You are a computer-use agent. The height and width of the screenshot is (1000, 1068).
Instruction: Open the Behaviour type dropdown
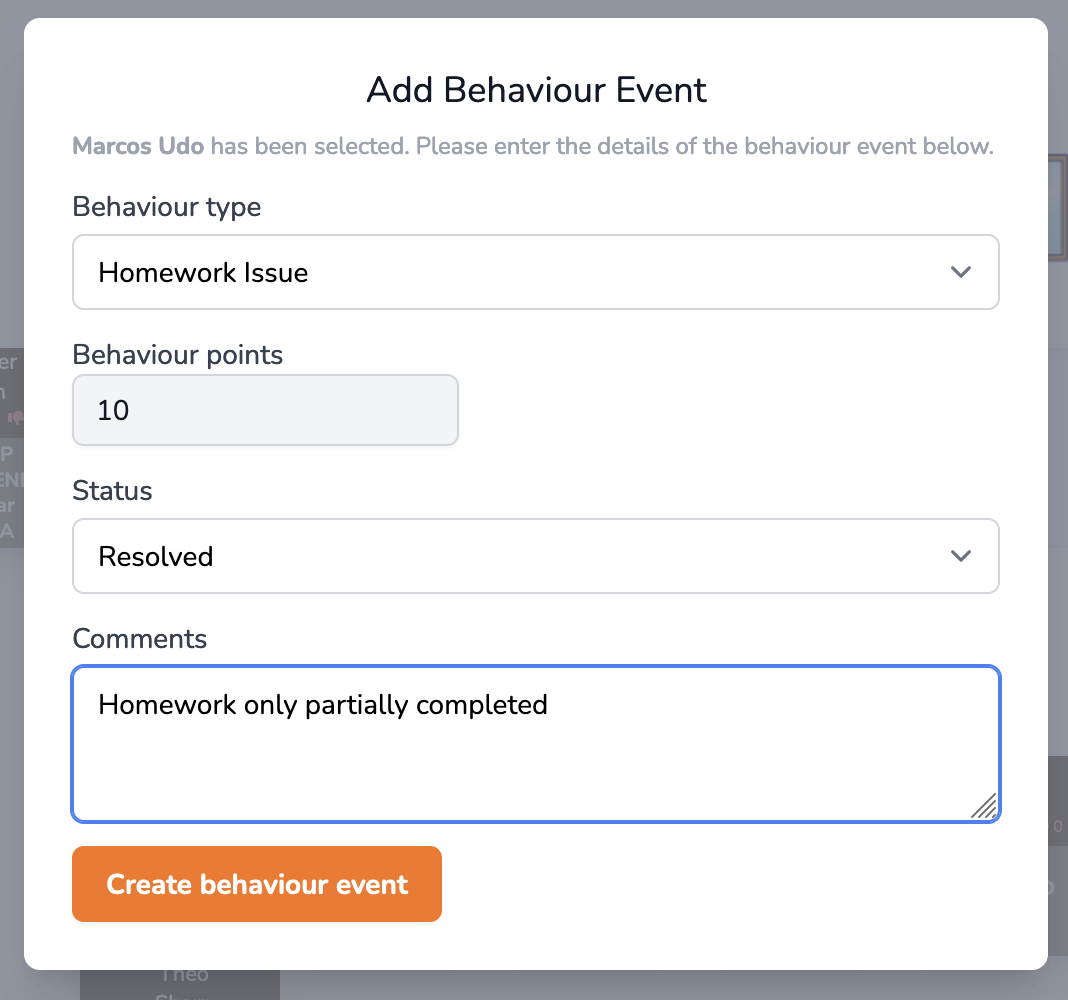(536, 272)
